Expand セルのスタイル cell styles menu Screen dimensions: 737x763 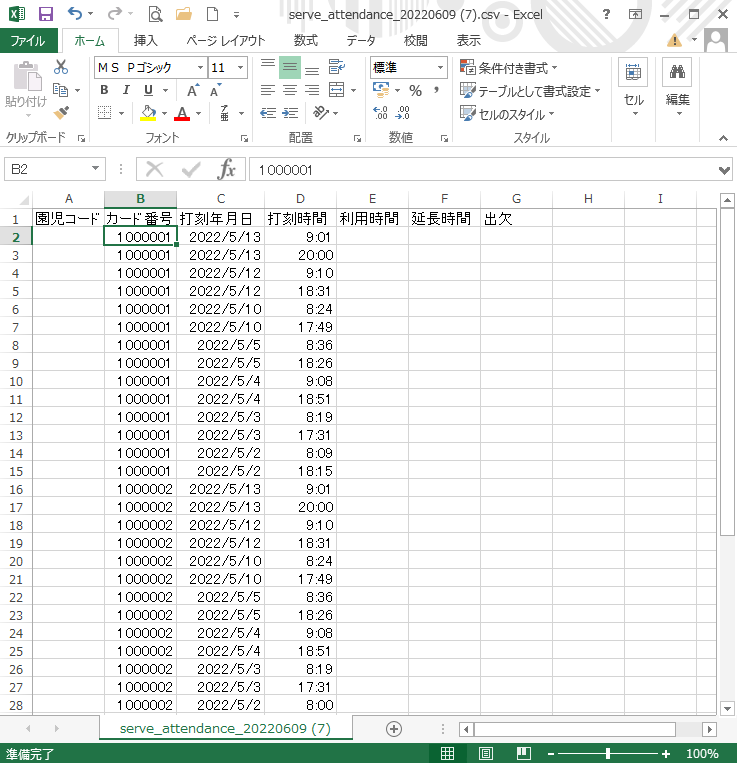pyautogui.click(x=507, y=114)
